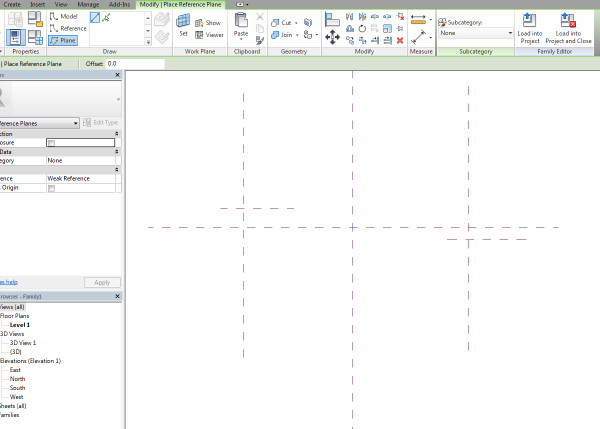Click Load into Project and Close
The width and height of the screenshot is (600, 429).
coord(568,28)
